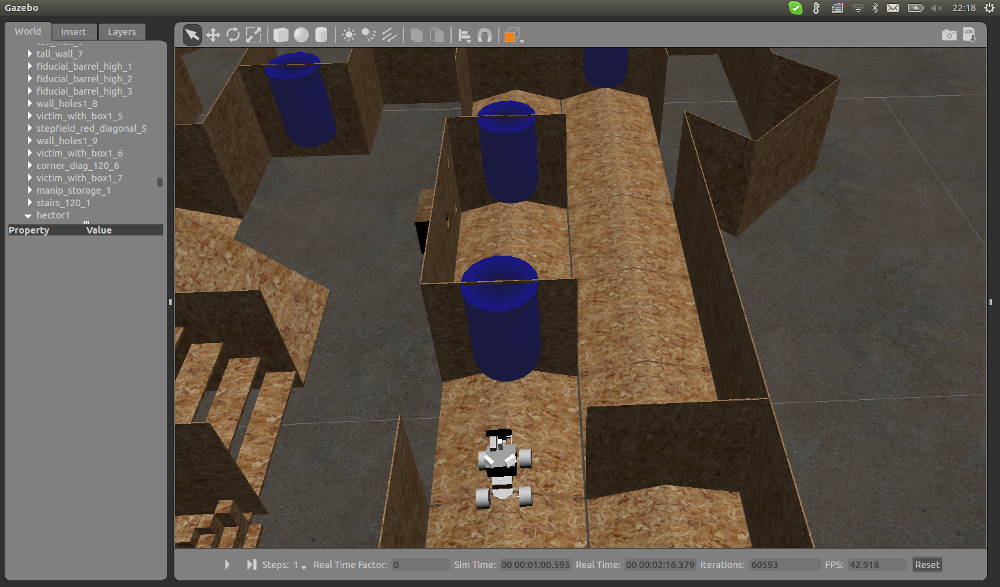Open the Layers tab
Screen dimensions: 1000x587
(121, 31)
